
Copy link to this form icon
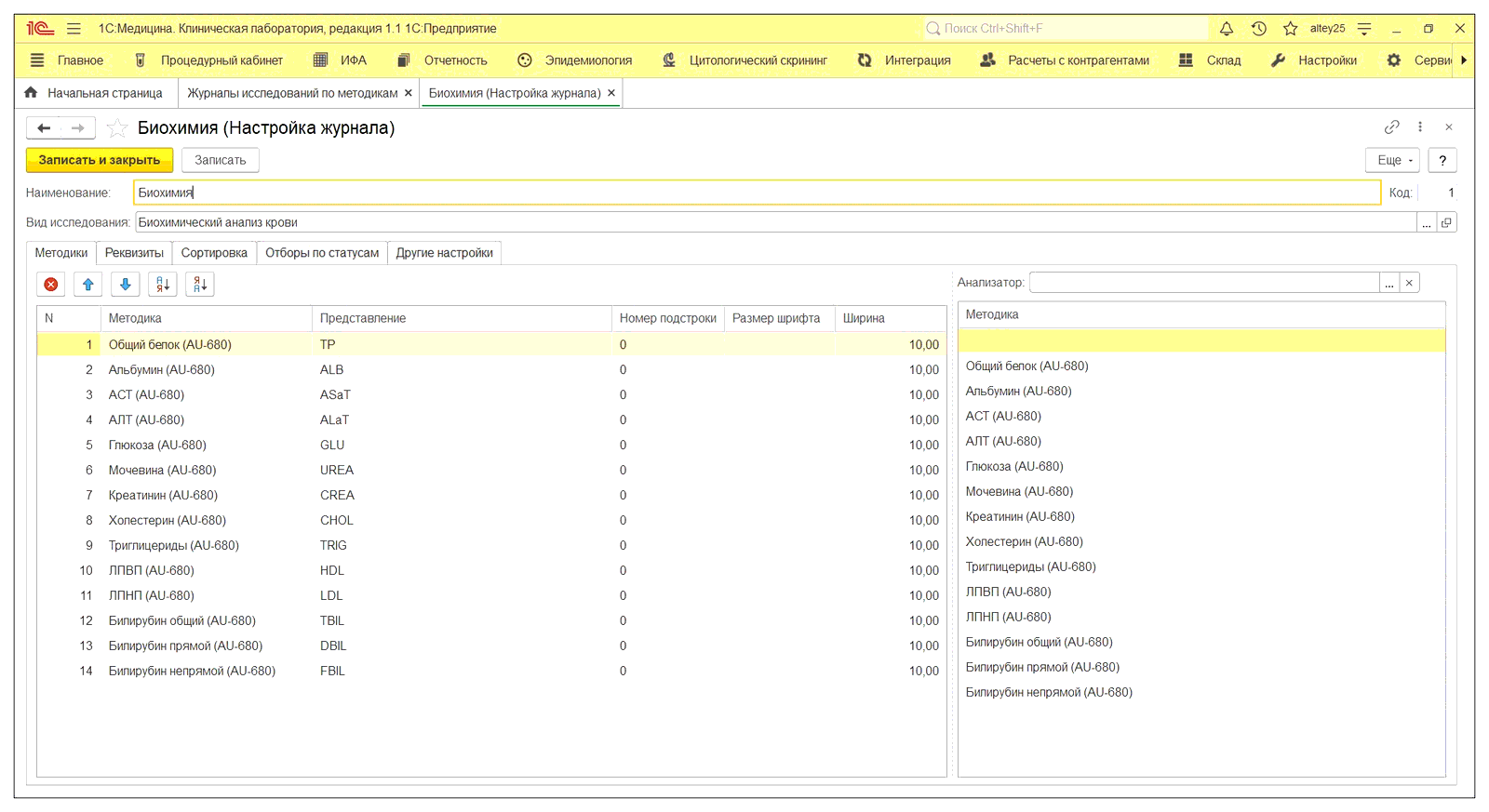pyautogui.click(x=1391, y=127)
